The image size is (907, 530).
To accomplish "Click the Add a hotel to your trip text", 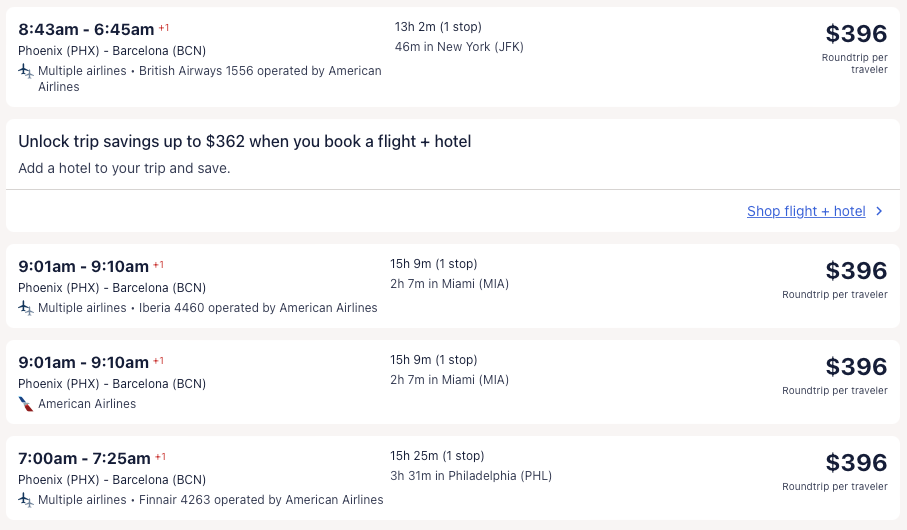I will click(124, 168).
